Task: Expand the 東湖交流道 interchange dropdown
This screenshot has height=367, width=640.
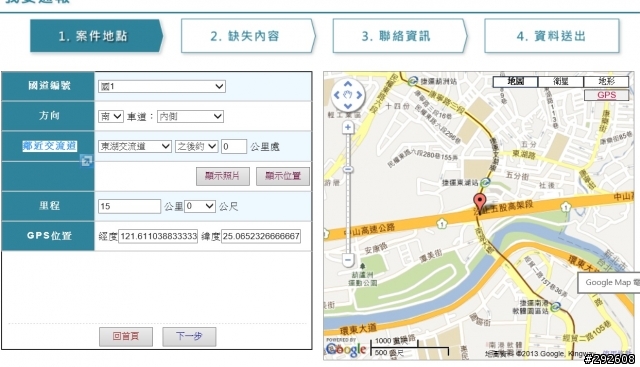Action: [x=135, y=146]
